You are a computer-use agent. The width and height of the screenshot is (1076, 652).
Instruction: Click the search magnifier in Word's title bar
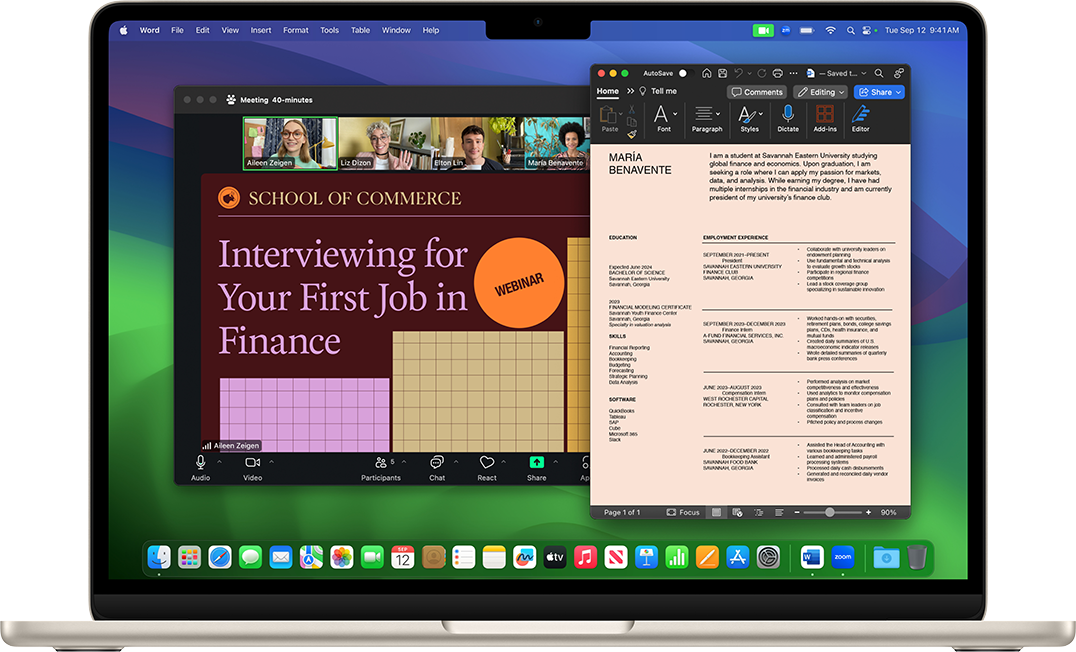pos(879,73)
